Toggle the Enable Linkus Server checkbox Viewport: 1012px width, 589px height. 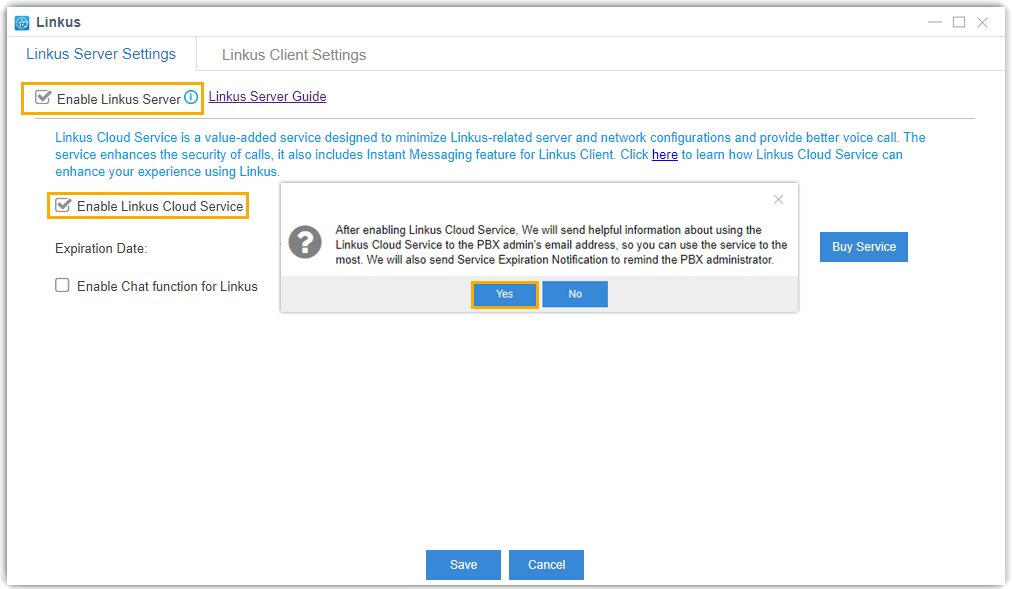coord(43,98)
